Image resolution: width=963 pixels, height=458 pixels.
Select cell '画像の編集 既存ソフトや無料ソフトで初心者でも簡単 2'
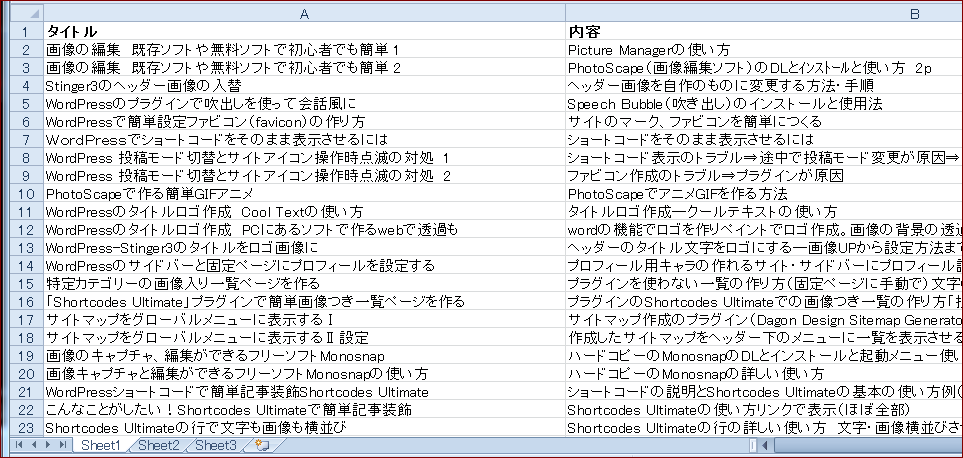[304, 68]
